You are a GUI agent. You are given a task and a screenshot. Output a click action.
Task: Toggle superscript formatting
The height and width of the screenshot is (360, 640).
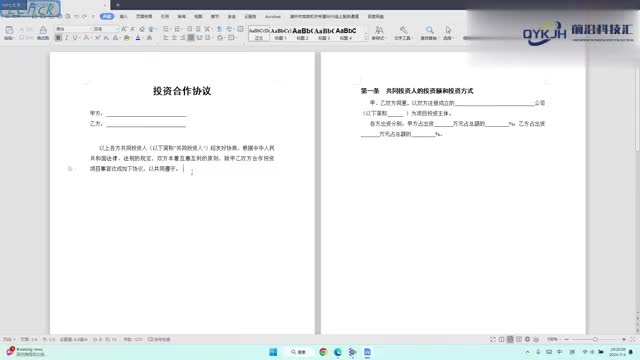click(x=97, y=38)
